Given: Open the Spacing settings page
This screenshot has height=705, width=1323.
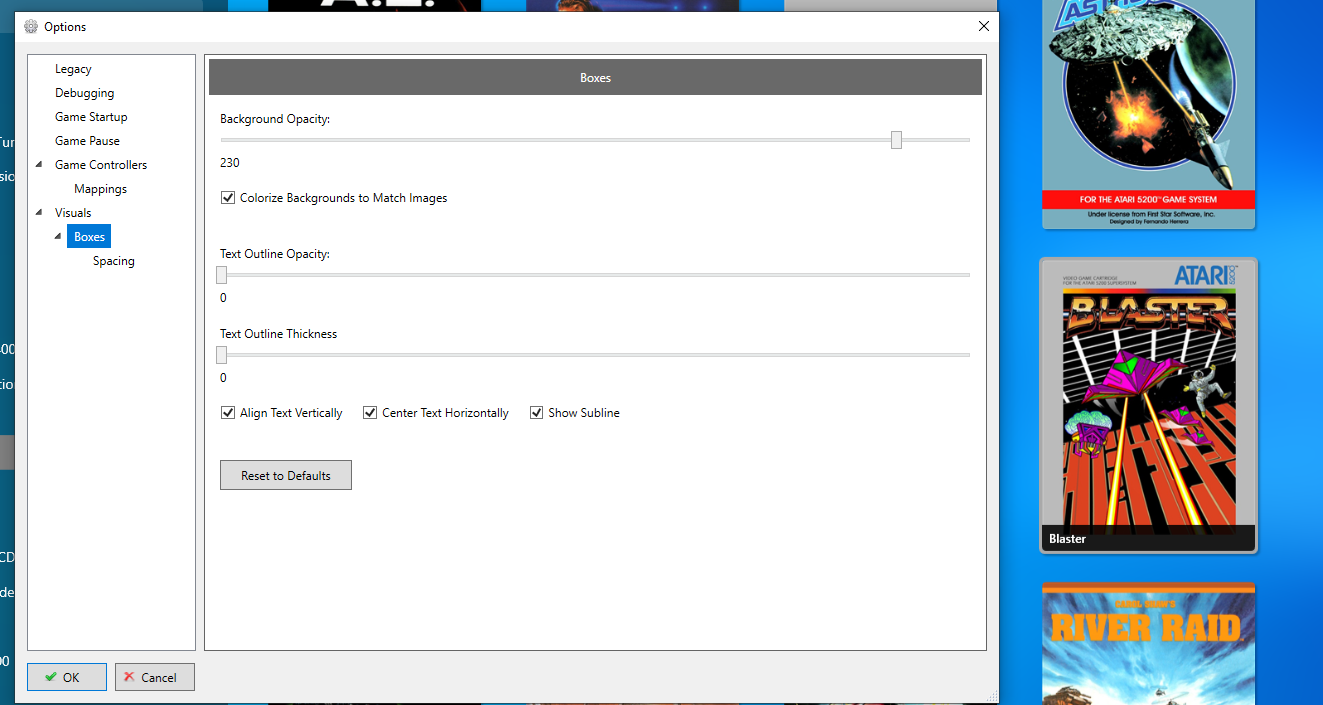Looking at the screenshot, I should [113, 261].
